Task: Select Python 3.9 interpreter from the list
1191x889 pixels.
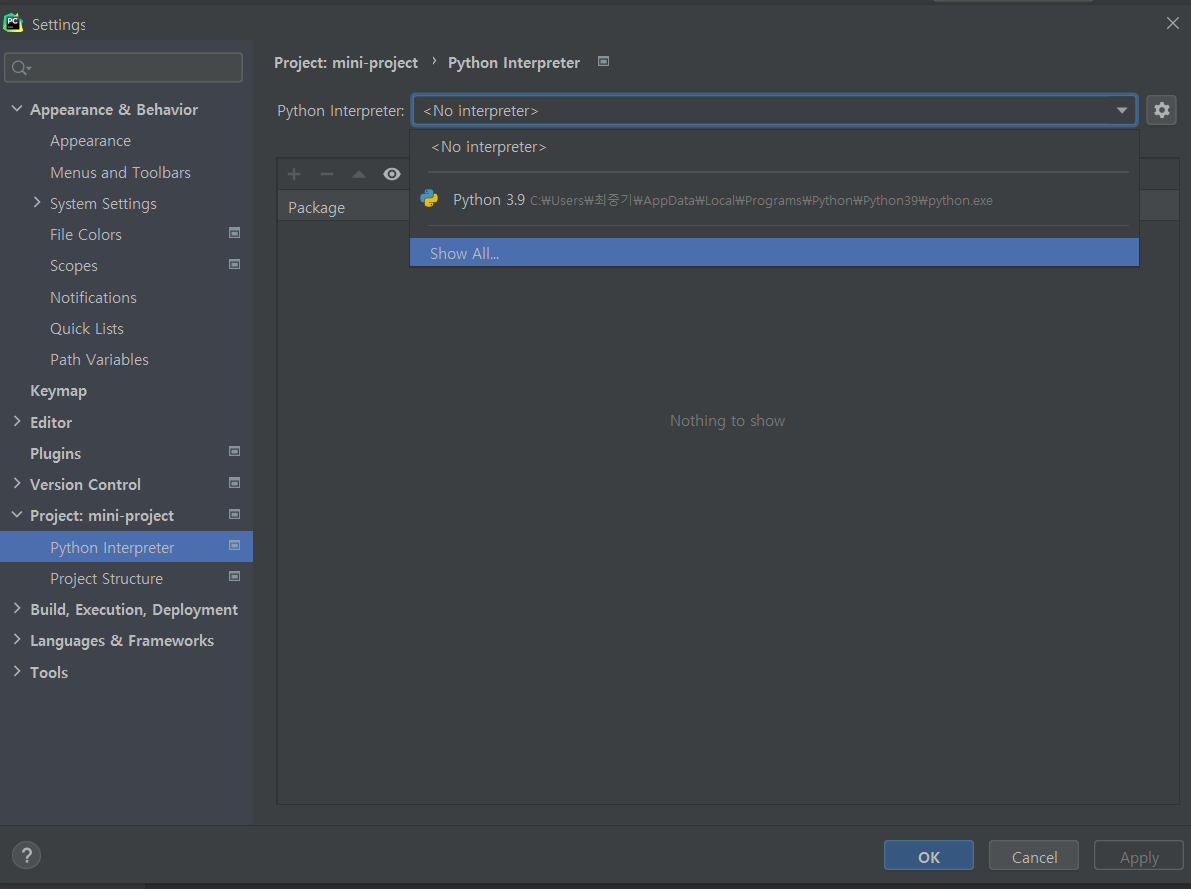Action: (x=774, y=200)
